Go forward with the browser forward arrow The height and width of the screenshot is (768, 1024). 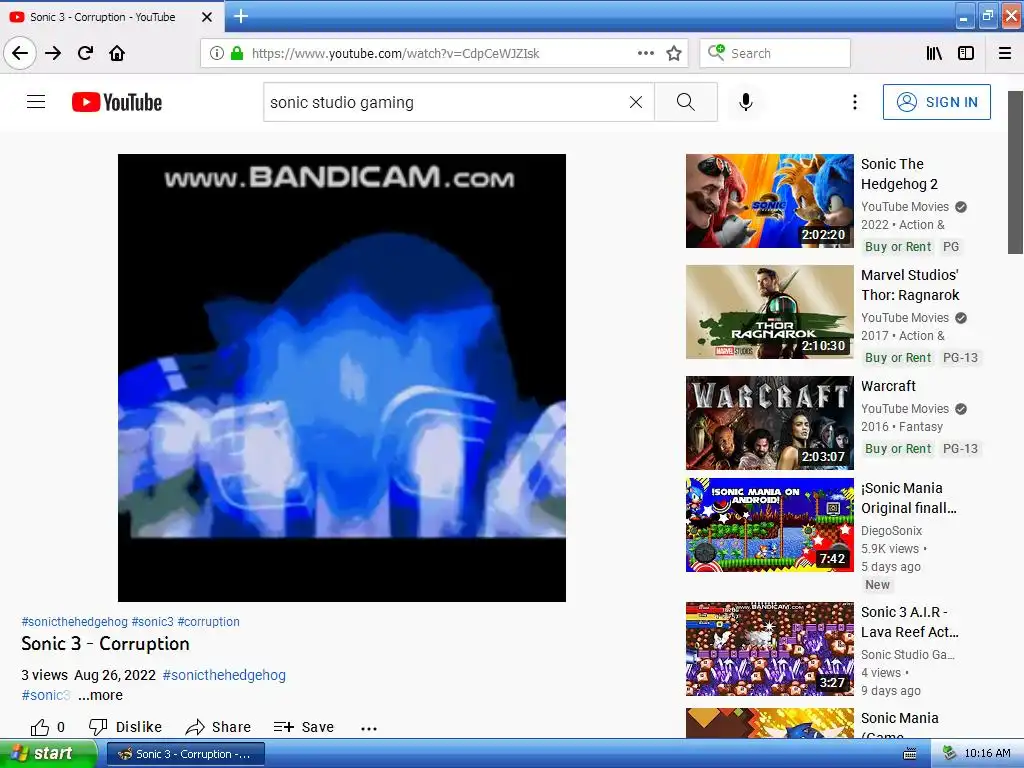[53, 53]
